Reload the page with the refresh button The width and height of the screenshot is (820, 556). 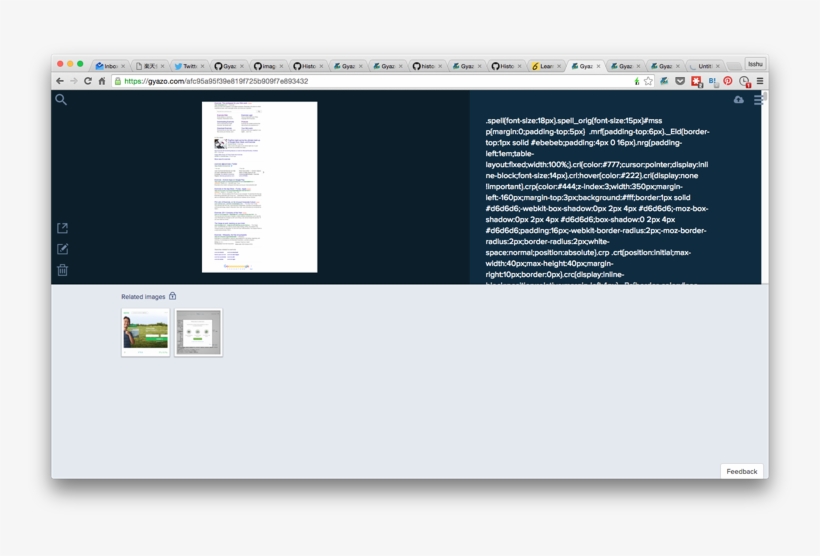pos(88,81)
